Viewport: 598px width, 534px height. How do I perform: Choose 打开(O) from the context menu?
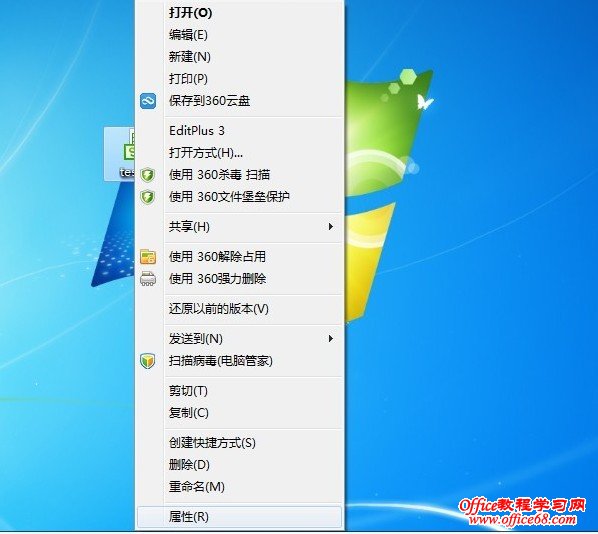(240, 13)
